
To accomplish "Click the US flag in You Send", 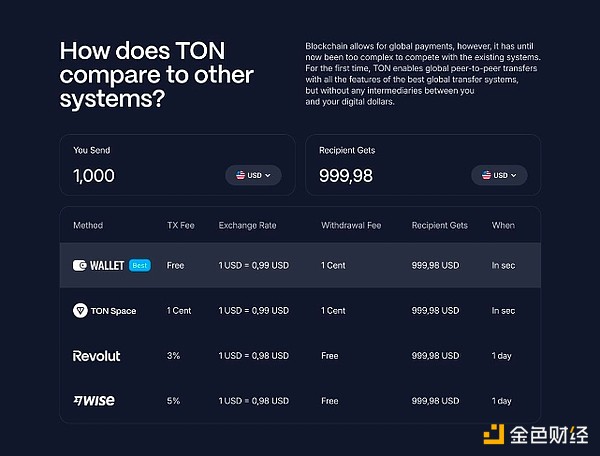I will point(240,175).
